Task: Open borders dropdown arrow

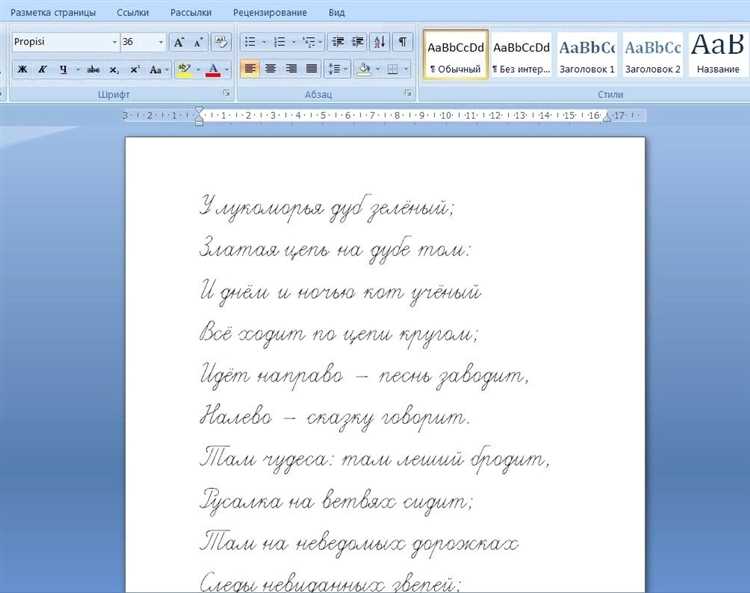Action: pos(406,70)
